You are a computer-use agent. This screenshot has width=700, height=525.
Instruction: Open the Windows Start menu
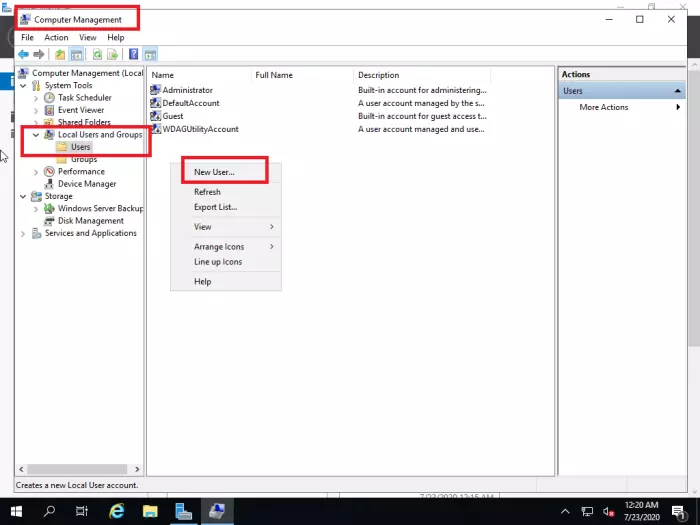tap(16, 511)
